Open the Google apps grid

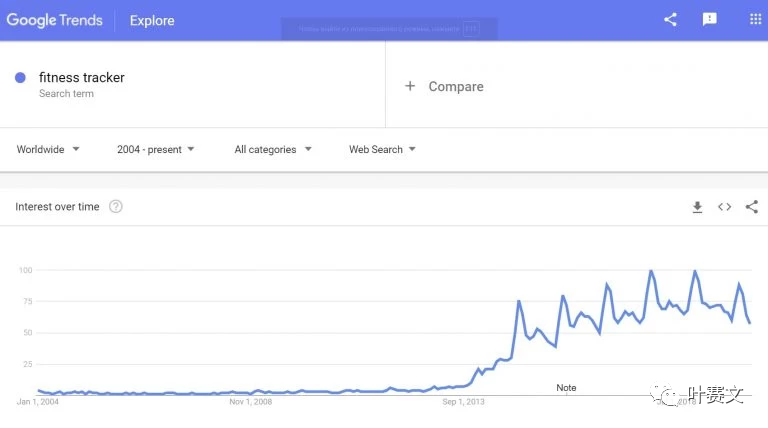(x=755, y=20)
